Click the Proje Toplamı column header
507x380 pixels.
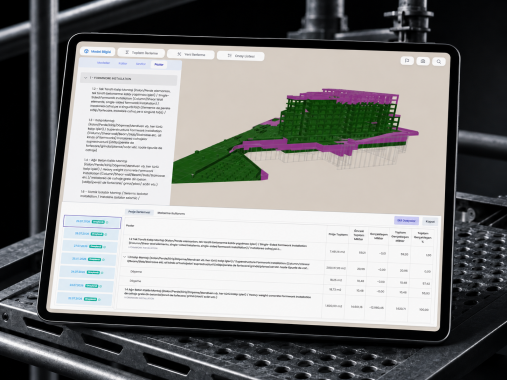(x=338, y=234)
